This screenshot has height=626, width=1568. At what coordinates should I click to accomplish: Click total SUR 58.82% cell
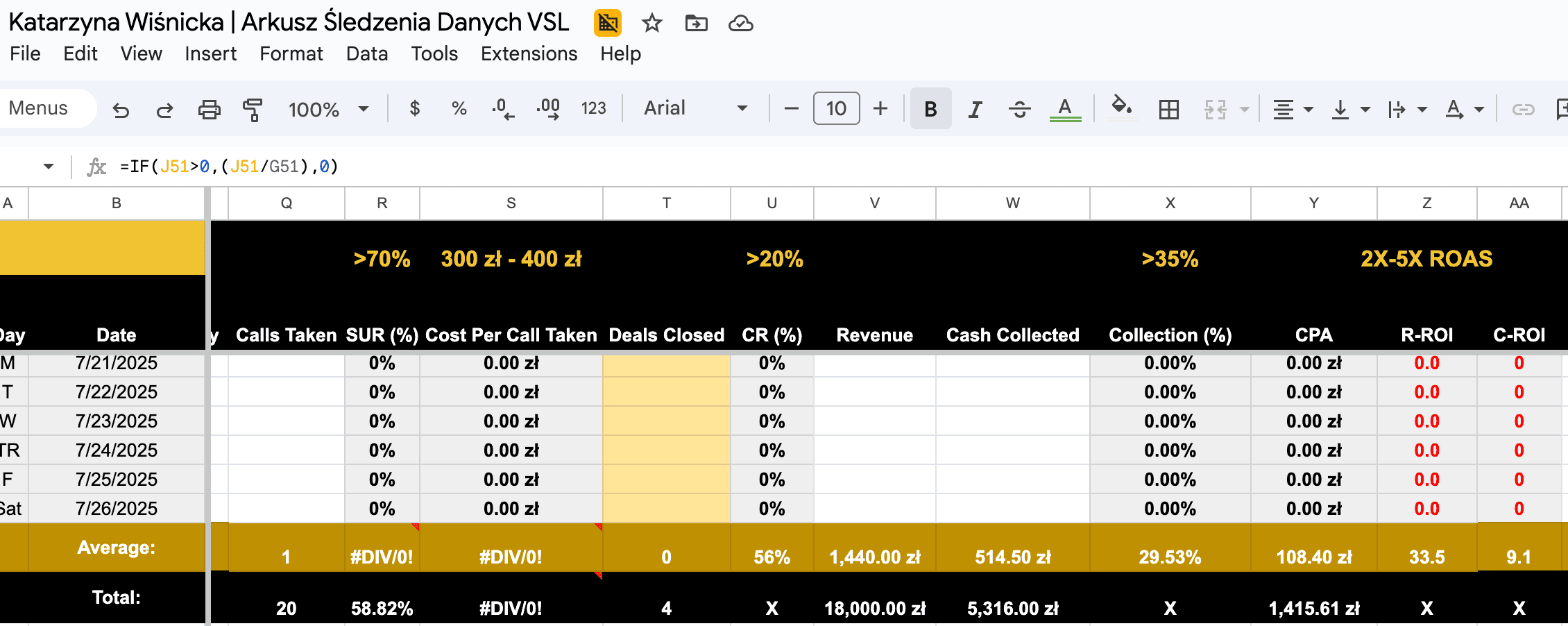[x=382, y=609]
